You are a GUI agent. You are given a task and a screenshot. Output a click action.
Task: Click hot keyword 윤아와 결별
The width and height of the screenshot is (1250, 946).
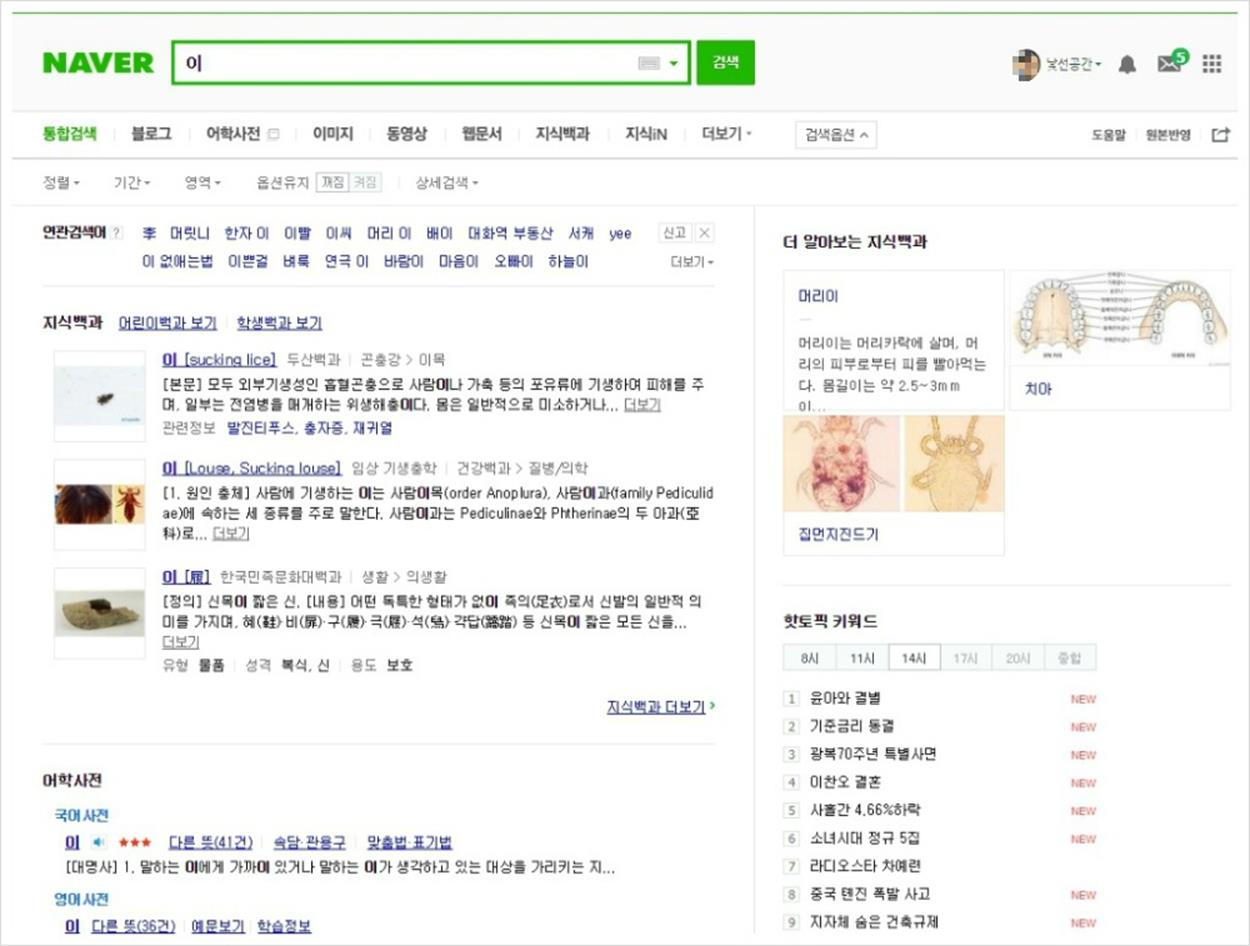tap(845, 698)
